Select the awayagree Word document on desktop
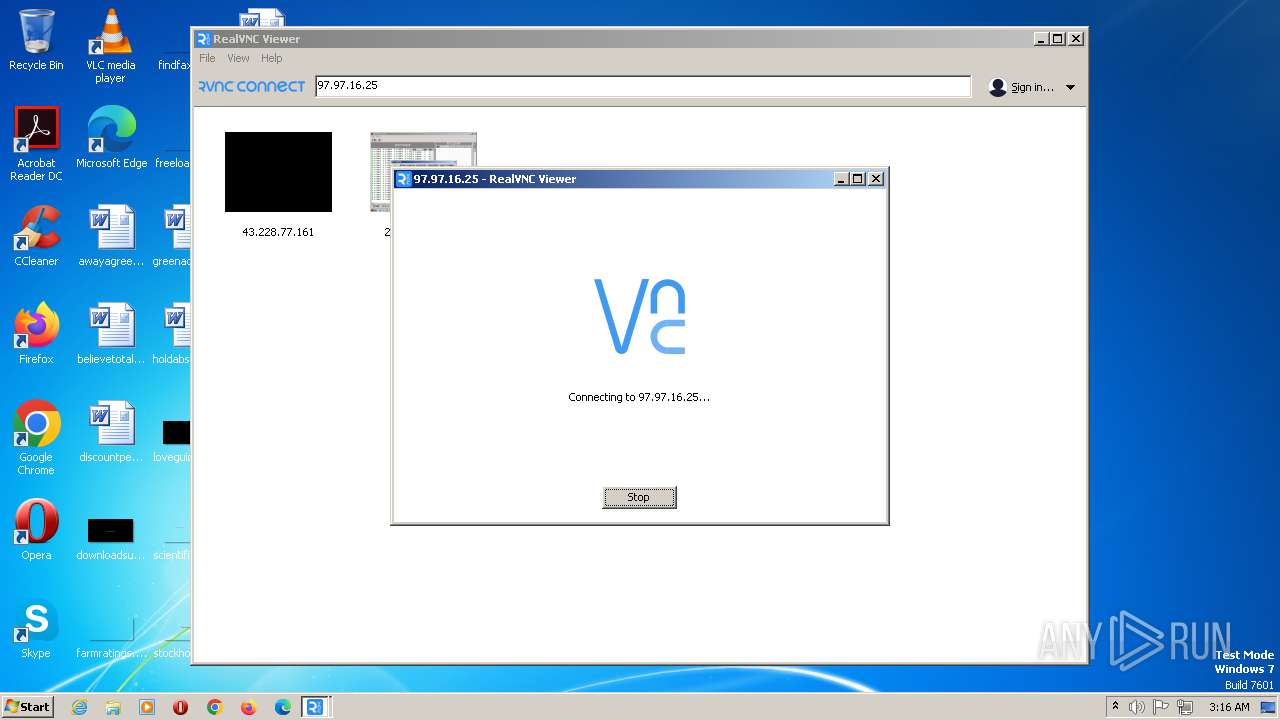 [111, 236]
